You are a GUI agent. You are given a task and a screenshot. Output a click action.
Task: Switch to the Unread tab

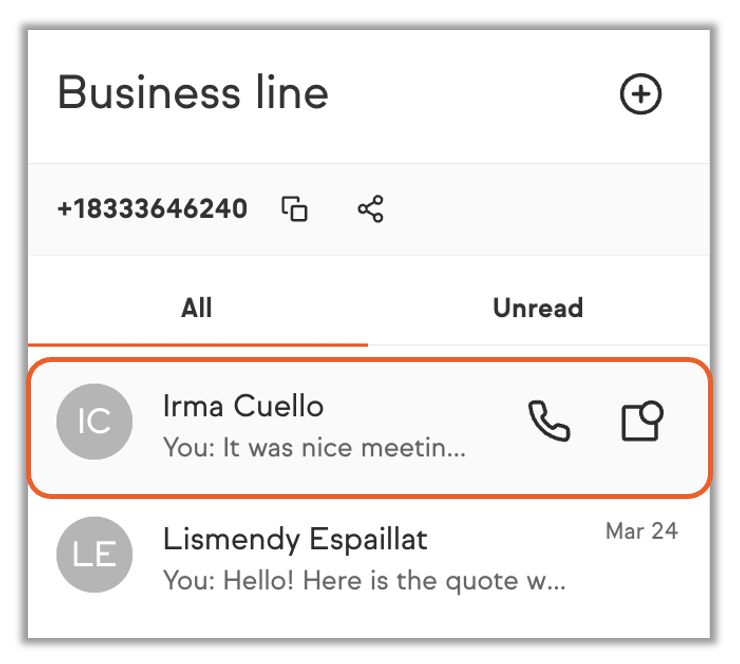pyautogui.click(x=538, y=307)
